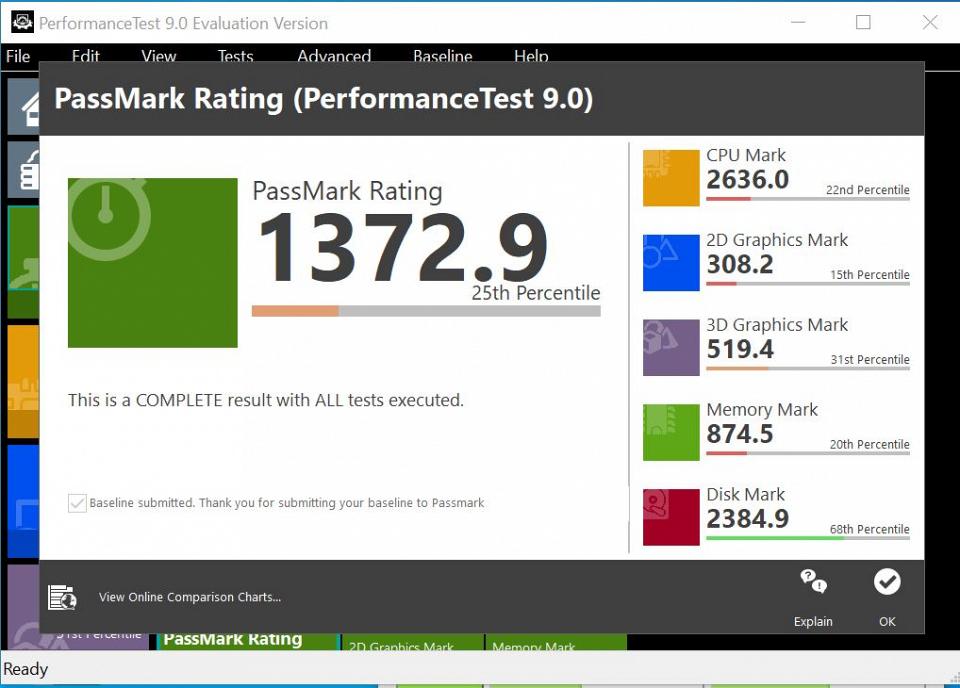Click the '22nd Percentile' text
This screenshot has height=688, width=960.
coord(868,190)
